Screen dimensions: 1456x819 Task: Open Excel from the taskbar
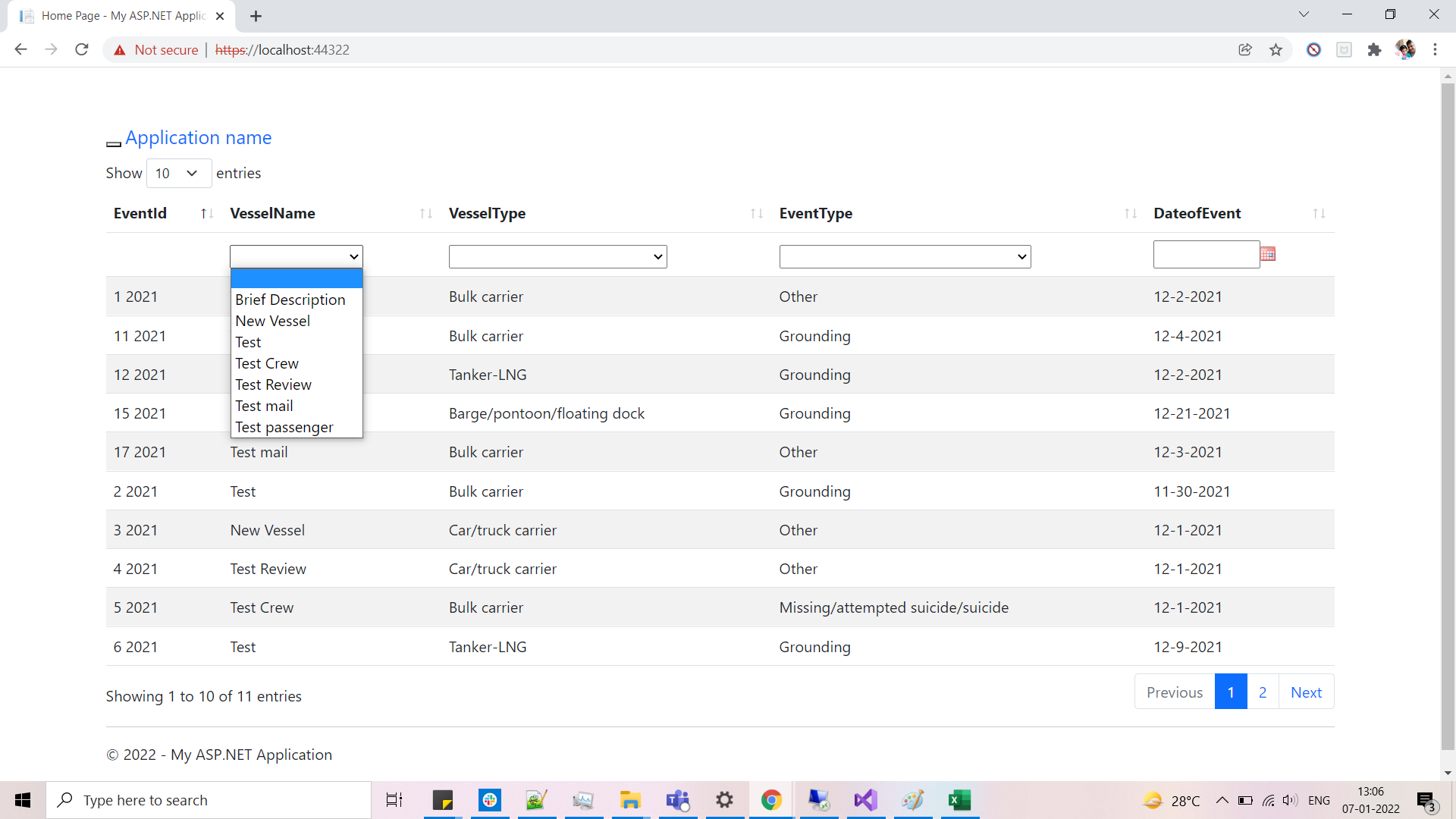[x=959, y=800]
